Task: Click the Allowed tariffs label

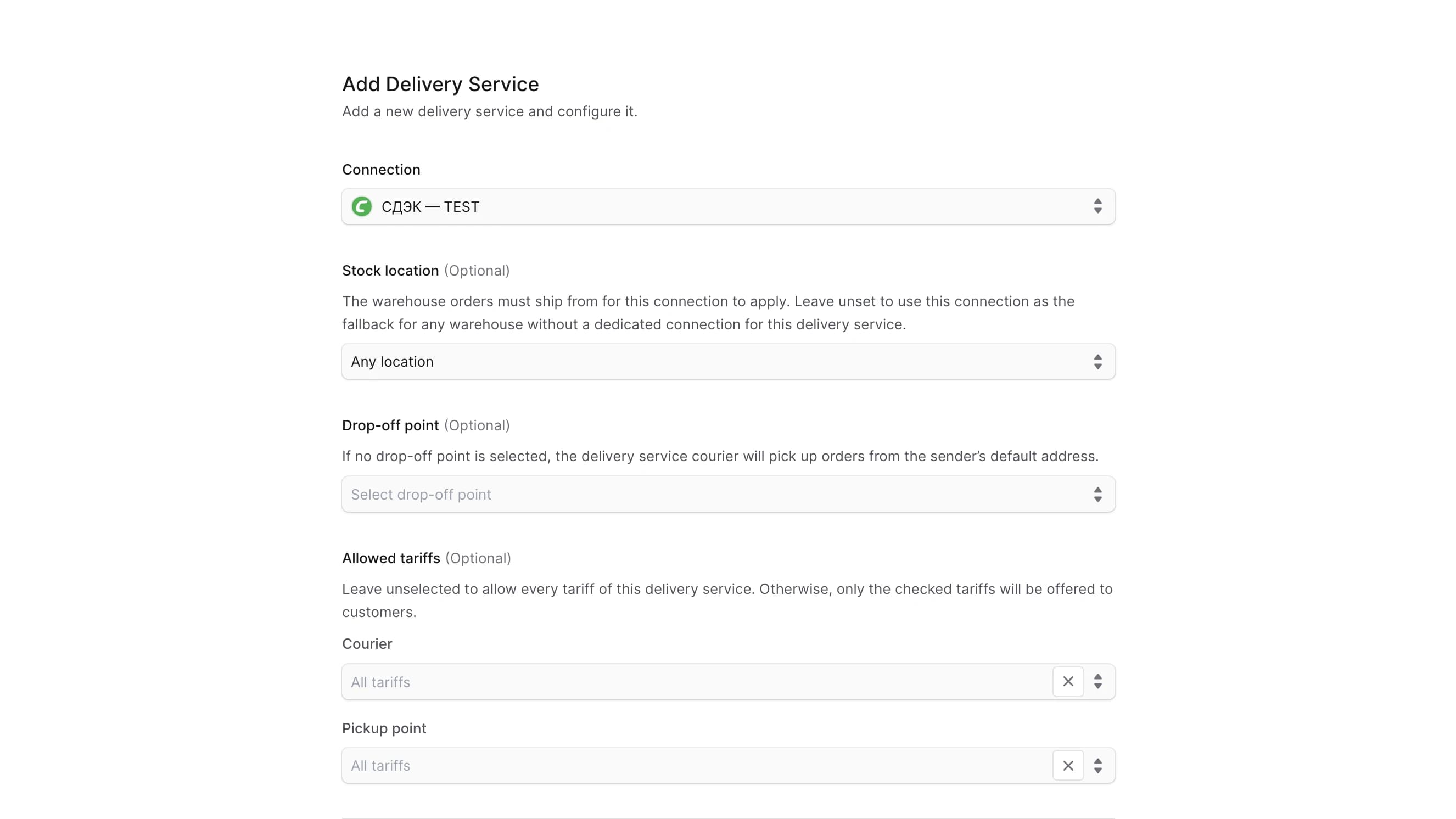Action: pos(390,558)
